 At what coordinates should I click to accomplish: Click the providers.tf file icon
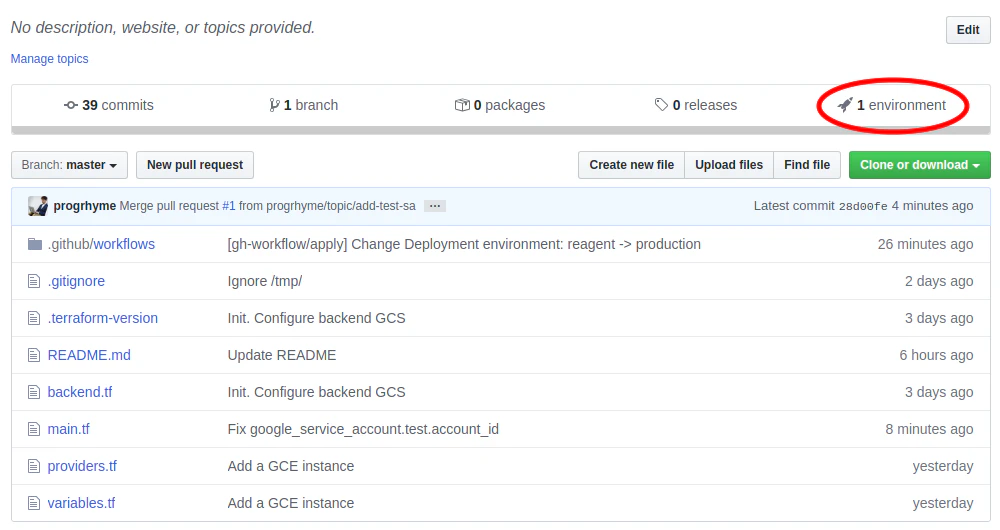34,466
